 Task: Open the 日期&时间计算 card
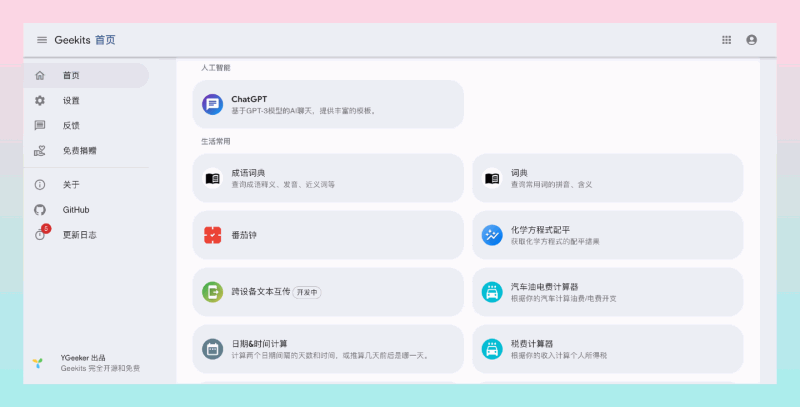coord(328,349)
